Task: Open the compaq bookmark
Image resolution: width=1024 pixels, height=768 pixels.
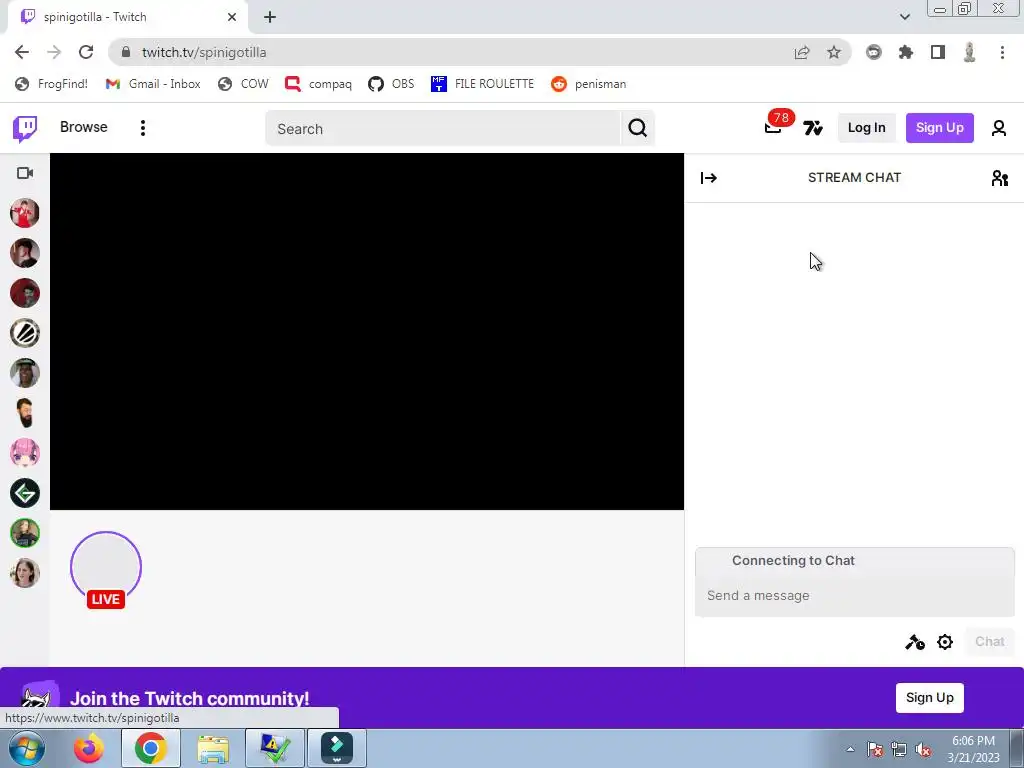Action: coord(319,84)
